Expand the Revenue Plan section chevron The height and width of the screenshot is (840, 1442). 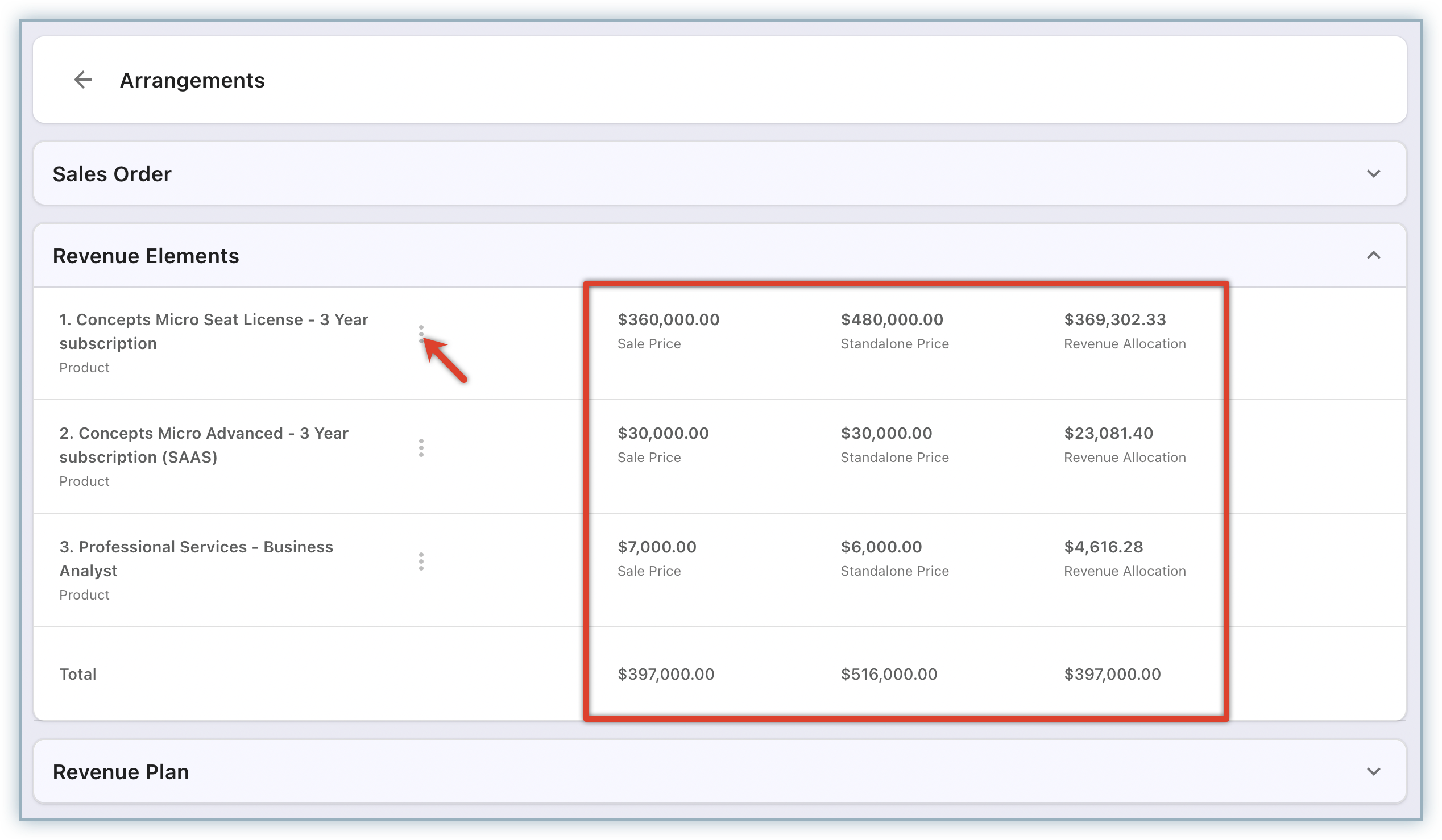pos(1373,771)
